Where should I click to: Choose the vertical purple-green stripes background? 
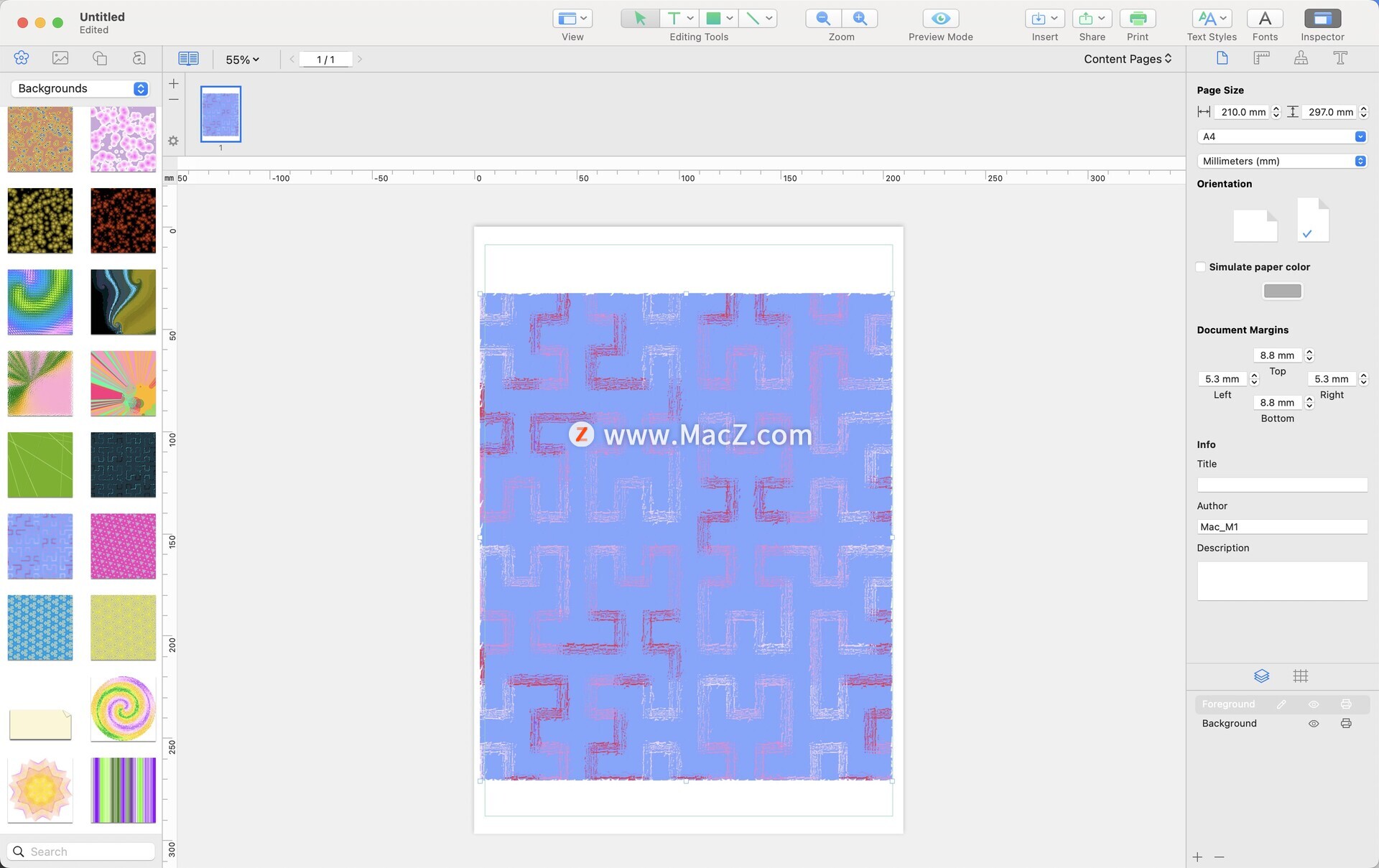(123, 790)
